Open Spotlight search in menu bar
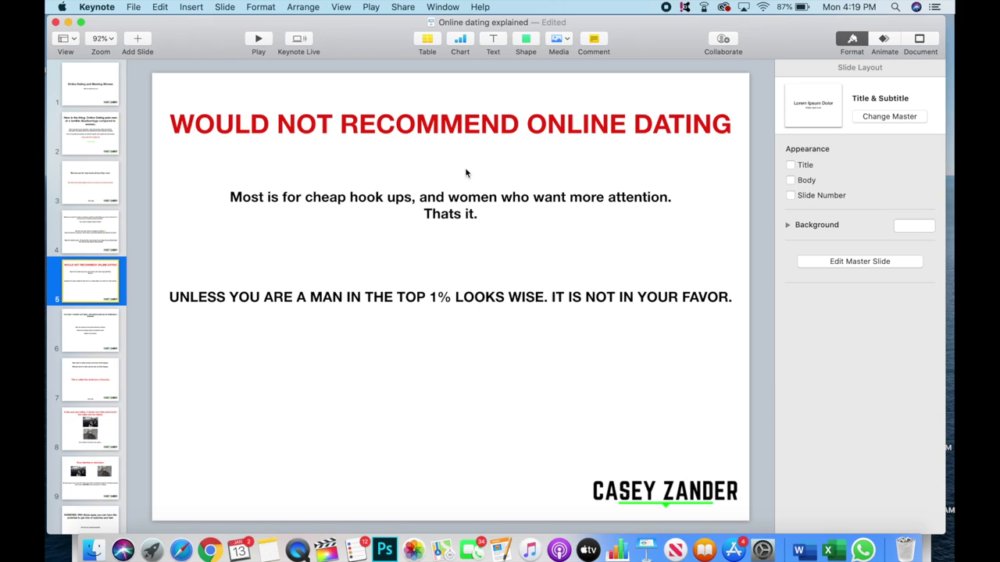 pos(895,7)
